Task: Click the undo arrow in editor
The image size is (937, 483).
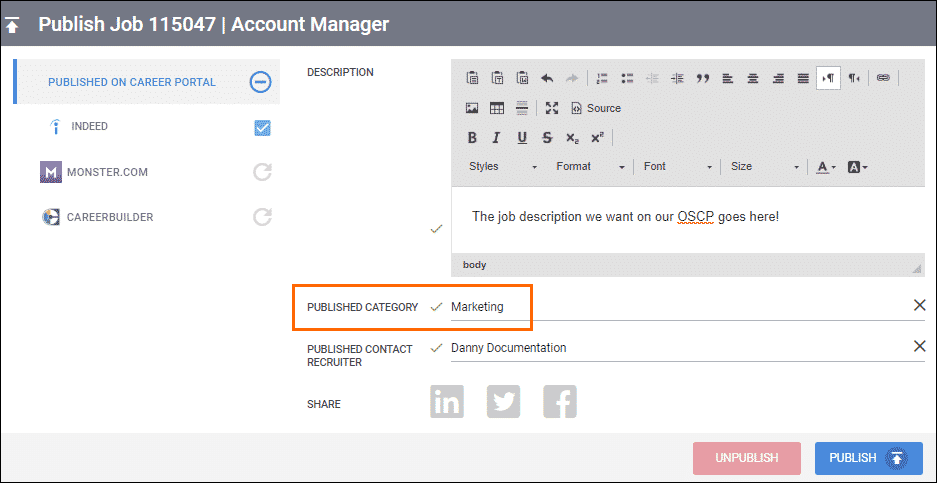Action: [547, 78]
